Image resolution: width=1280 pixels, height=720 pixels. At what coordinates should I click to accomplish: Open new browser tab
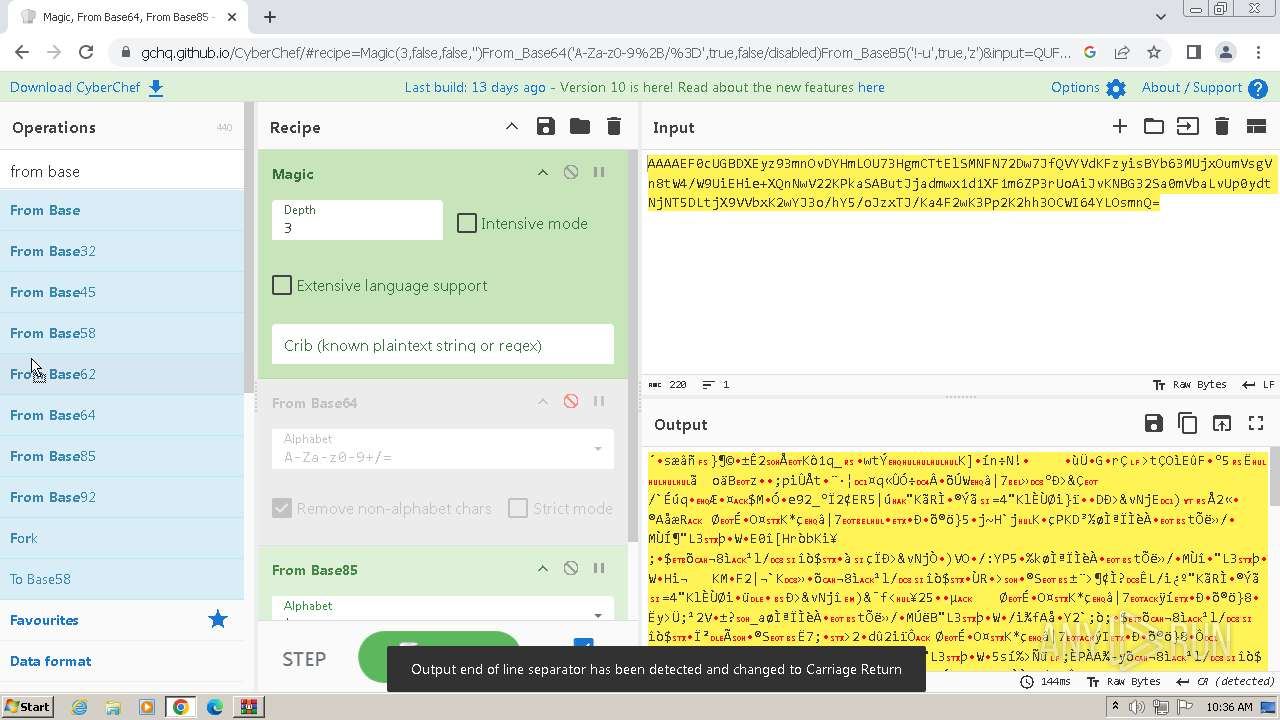(x=270, y=16)
